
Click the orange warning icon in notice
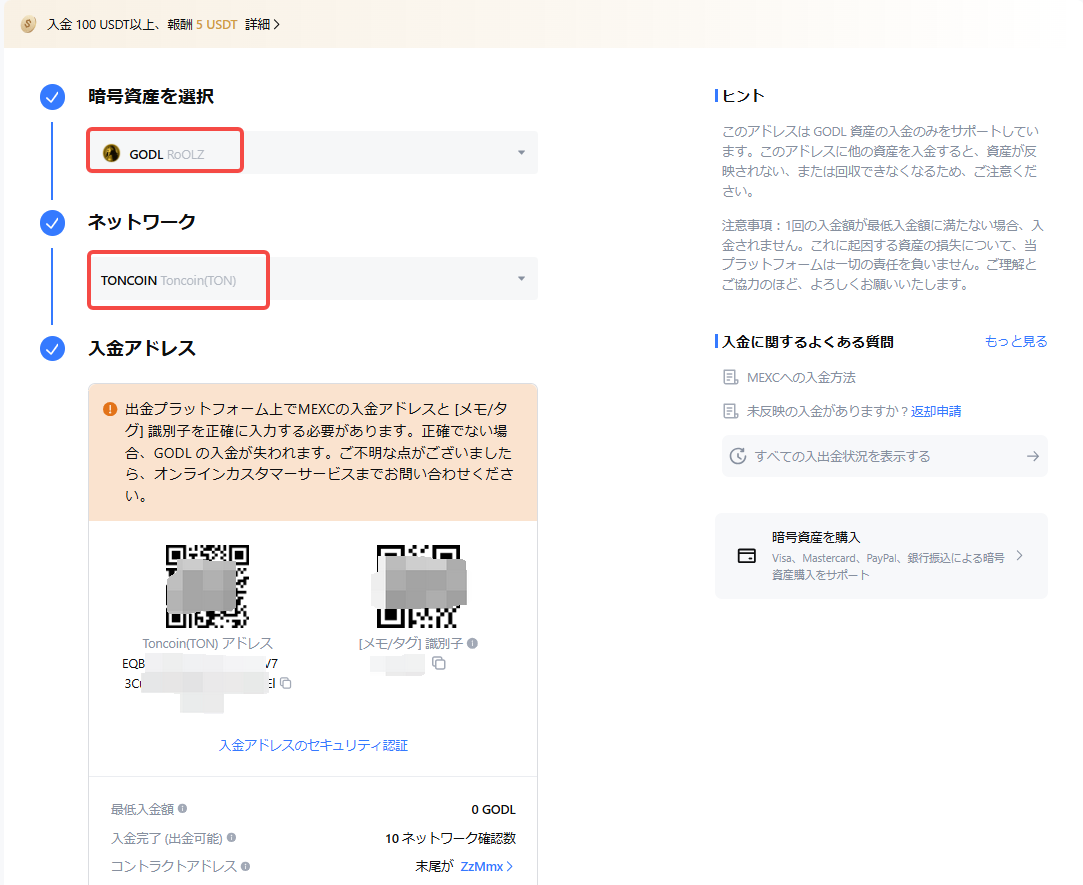pyautogui.click(x=110, y=409)
